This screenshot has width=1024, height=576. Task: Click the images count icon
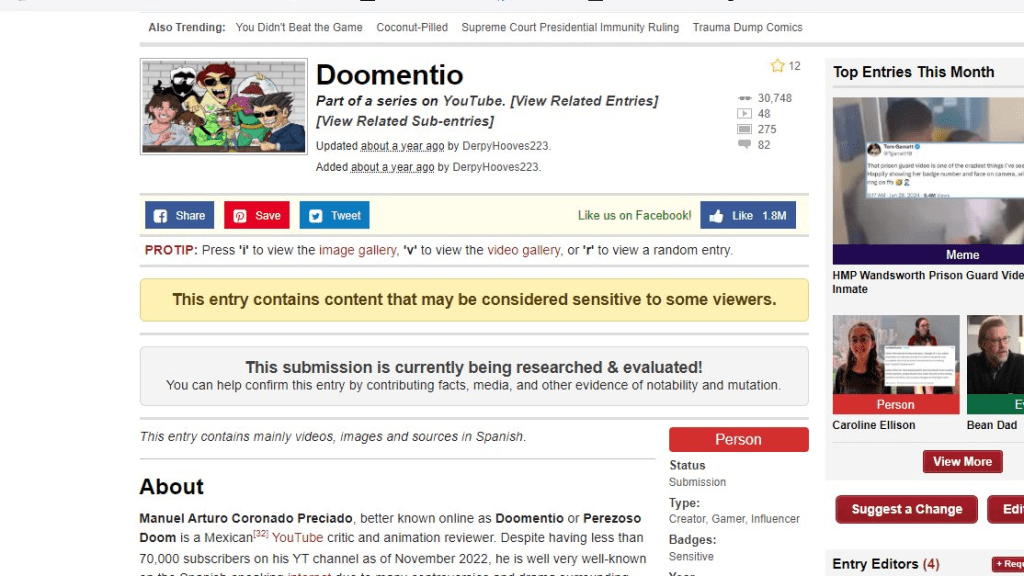click(744, 129)
